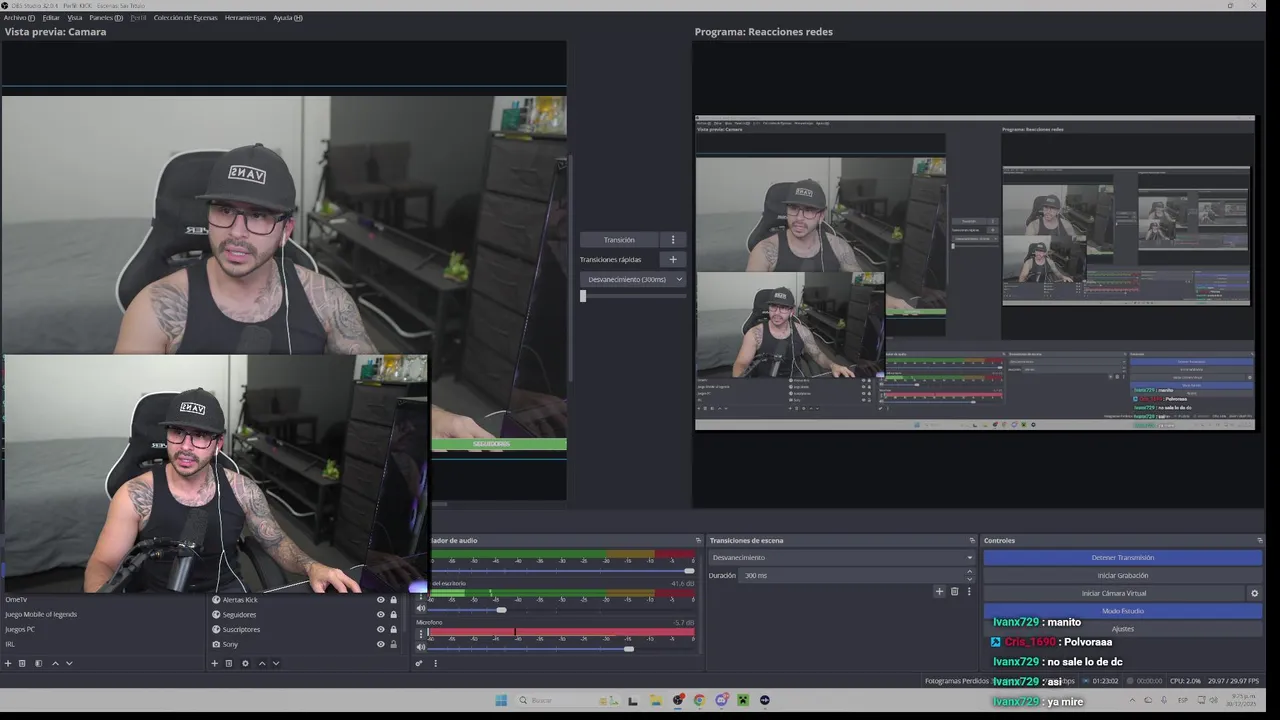1280x720 pixels.
Task: Open the Herramientas menu
Action: coord(245,18)
